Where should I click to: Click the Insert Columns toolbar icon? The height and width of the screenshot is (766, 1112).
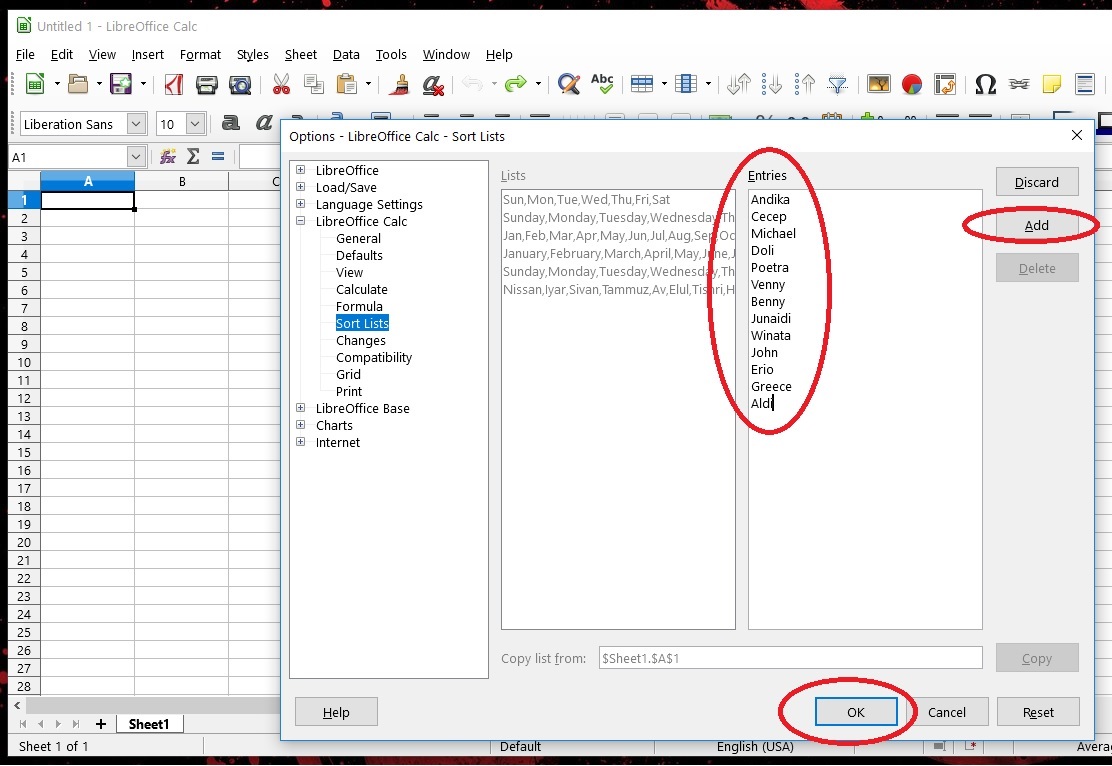pyautogui.click(x=686, y=84)
